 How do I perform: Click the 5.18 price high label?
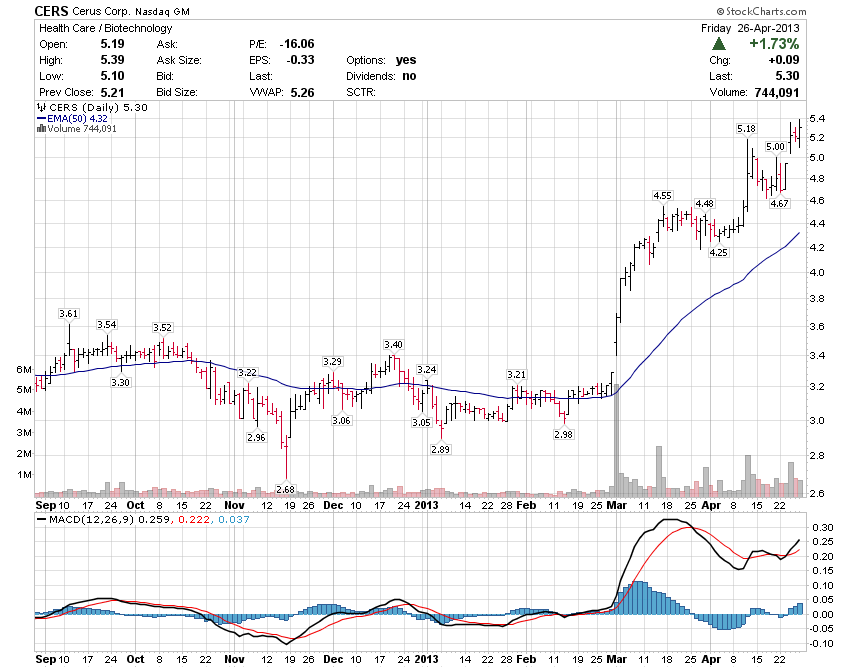746,129
